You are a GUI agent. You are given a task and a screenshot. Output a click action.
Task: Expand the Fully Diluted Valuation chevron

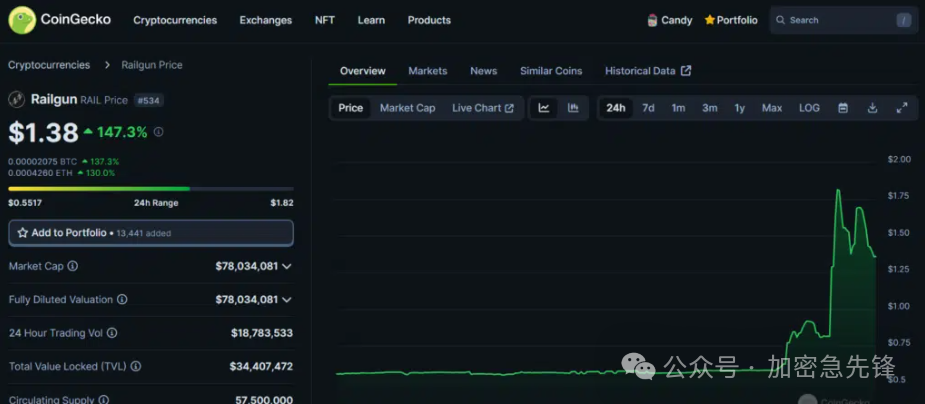point(287,300)
